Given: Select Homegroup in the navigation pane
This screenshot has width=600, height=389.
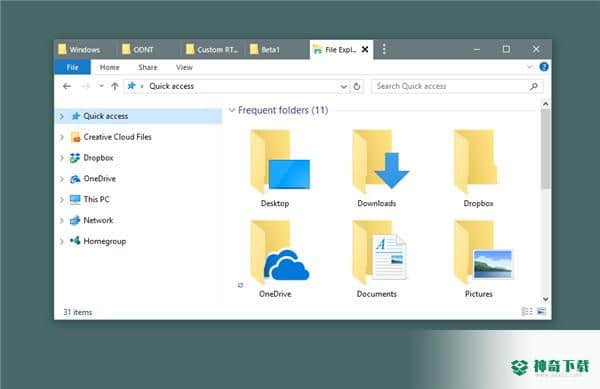Looking at the screenshot, I should [104, 241].
